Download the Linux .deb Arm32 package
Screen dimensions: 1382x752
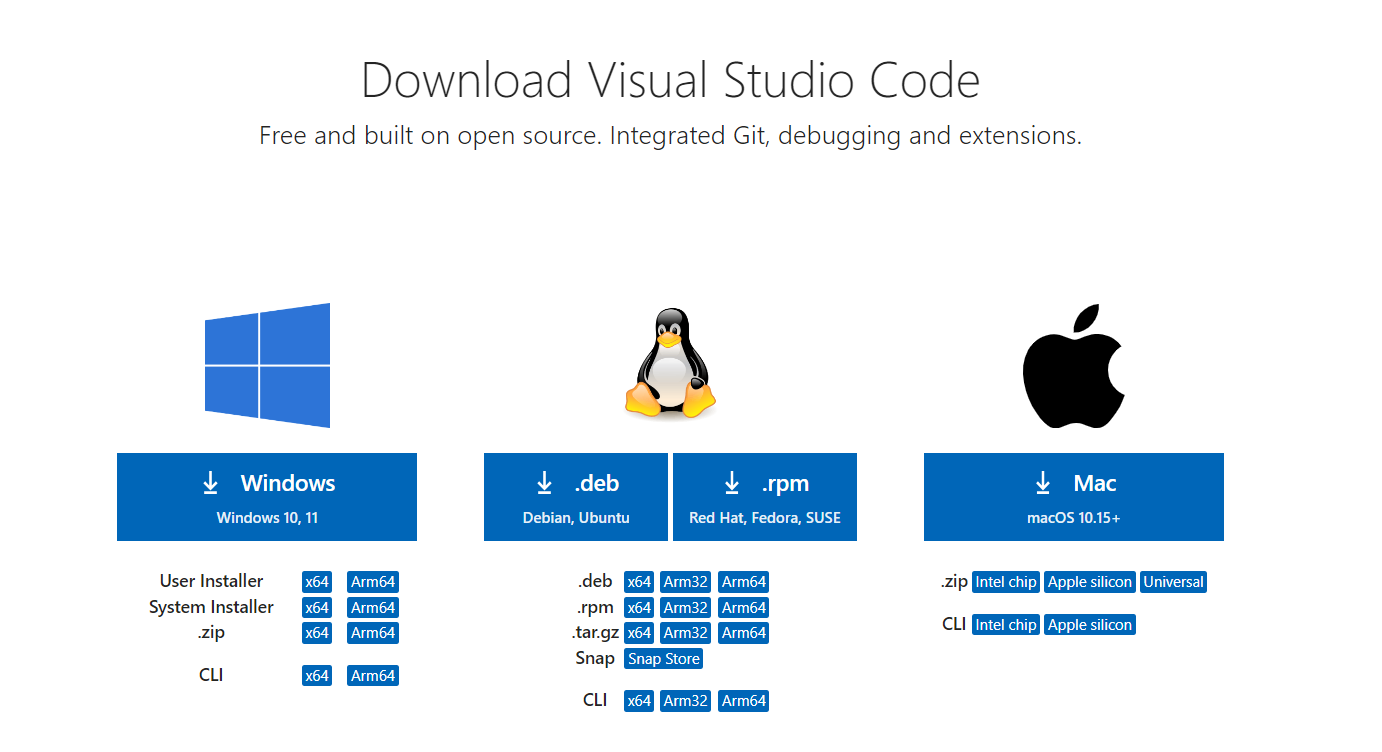[x=686, y=582]
